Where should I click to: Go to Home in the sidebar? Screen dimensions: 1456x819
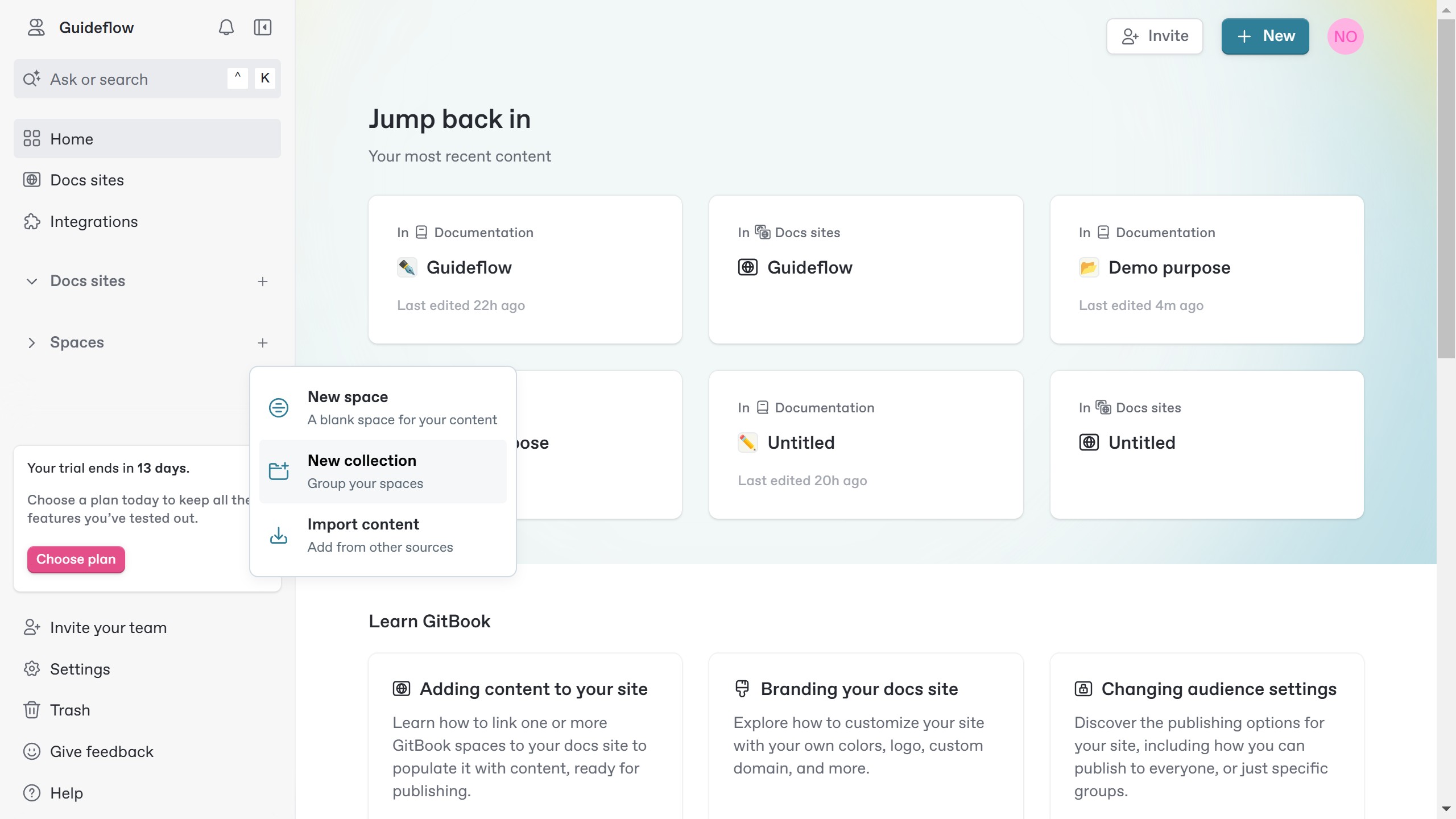click(x=147, y=139)
